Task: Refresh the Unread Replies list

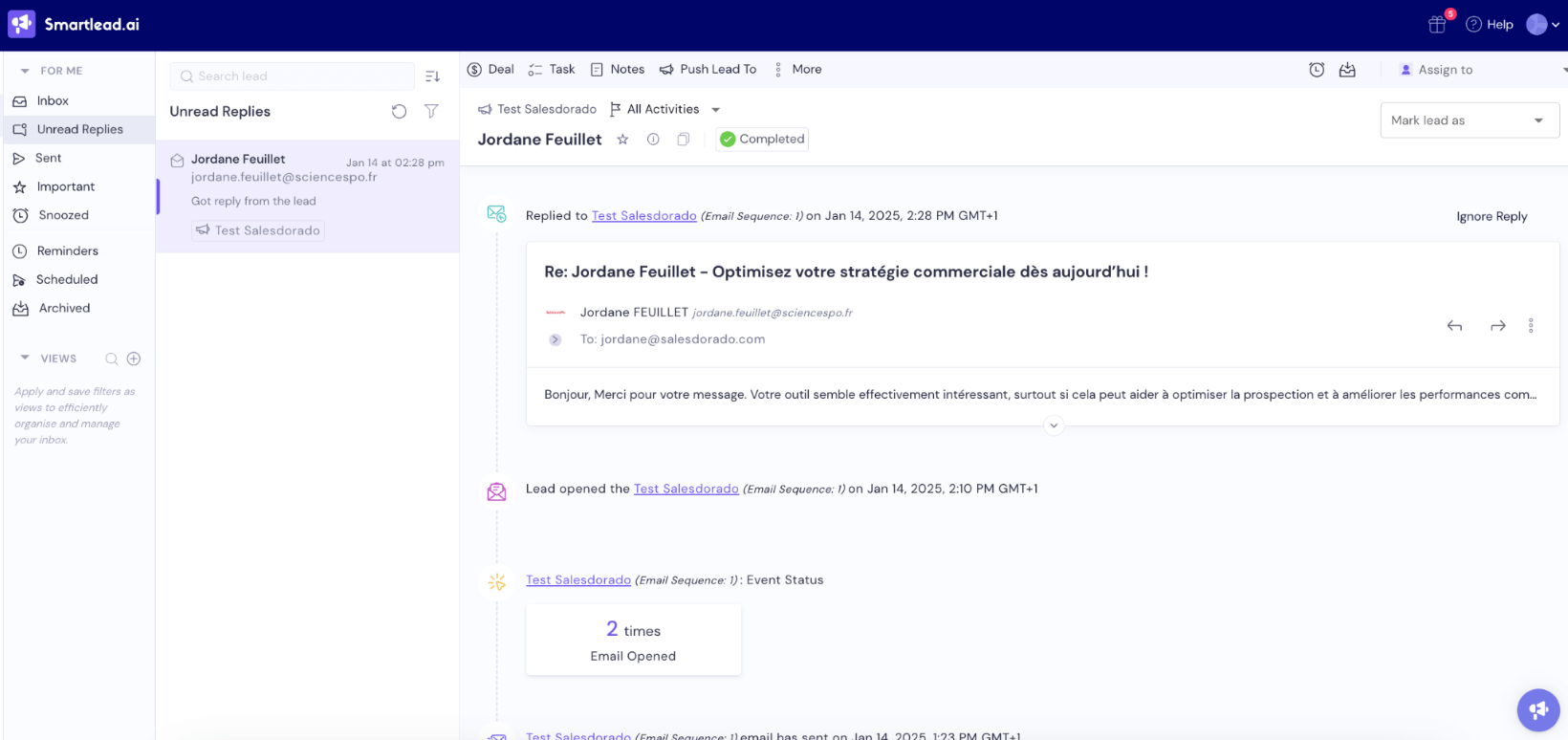Action: (x=399, y=111)
